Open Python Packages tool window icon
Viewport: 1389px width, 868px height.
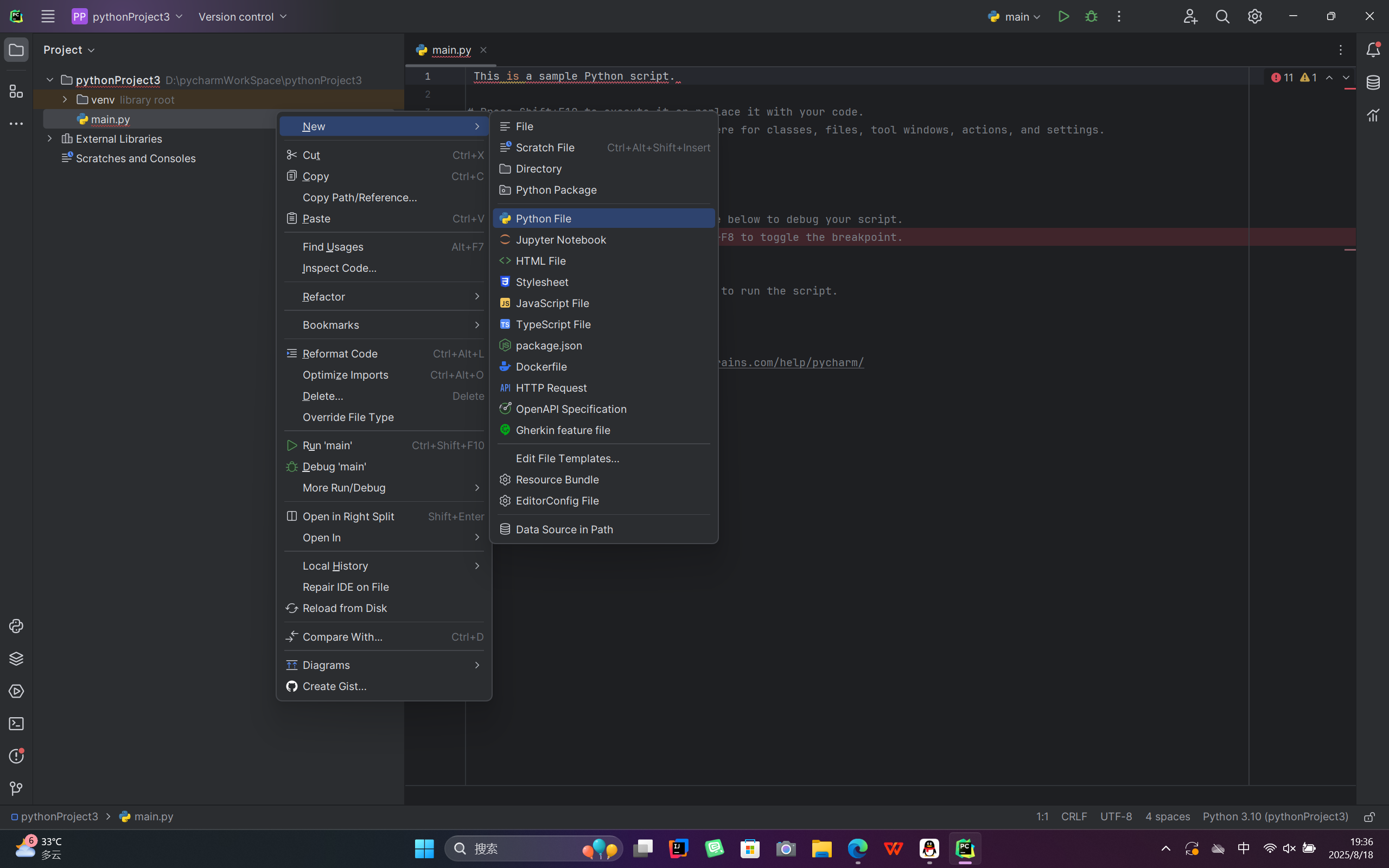coord(16,659)
